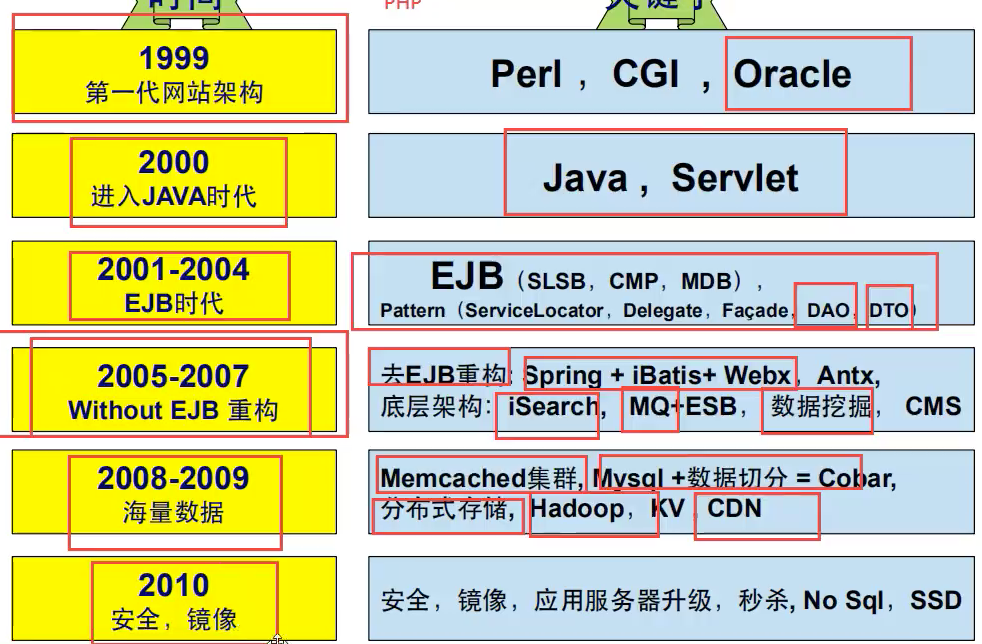Click the text Memcached集群
Screen dimensions: 982x644
(479, 479)
